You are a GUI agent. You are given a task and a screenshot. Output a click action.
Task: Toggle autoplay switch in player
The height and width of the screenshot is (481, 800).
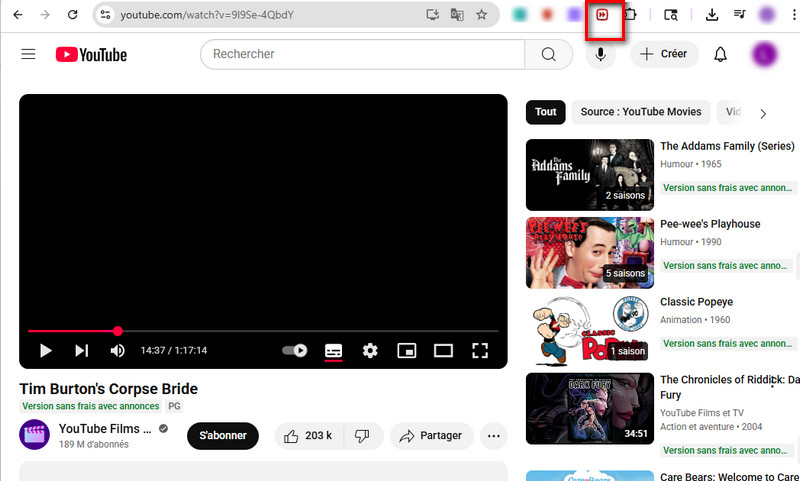(x=294, y=350)
